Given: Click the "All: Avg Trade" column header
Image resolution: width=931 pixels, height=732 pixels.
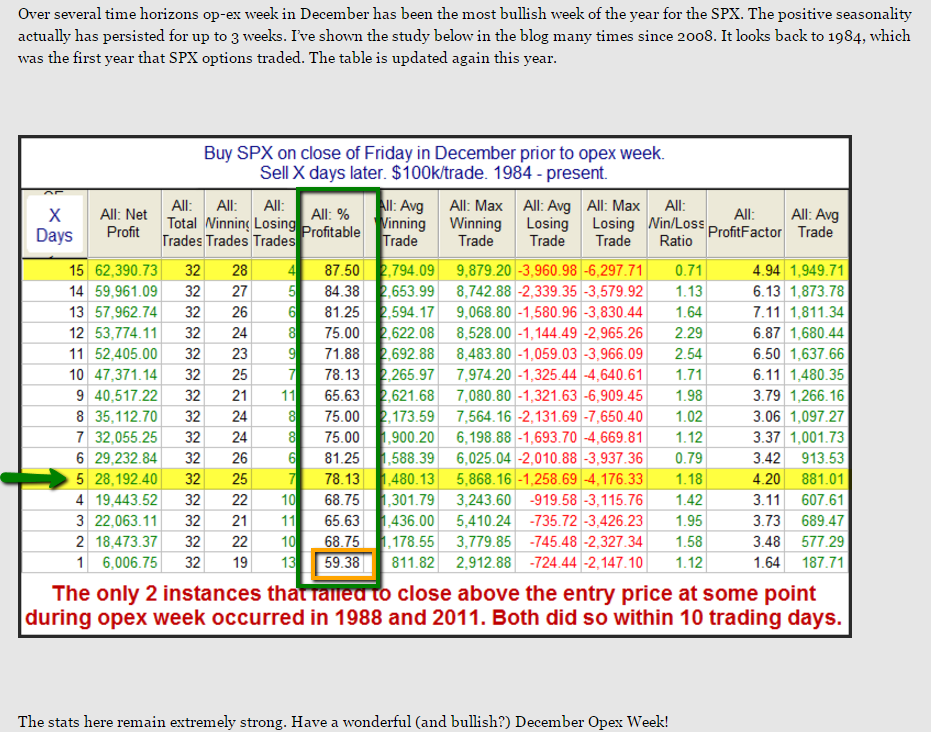Looking at the screenshot, I should click(815, 223).
